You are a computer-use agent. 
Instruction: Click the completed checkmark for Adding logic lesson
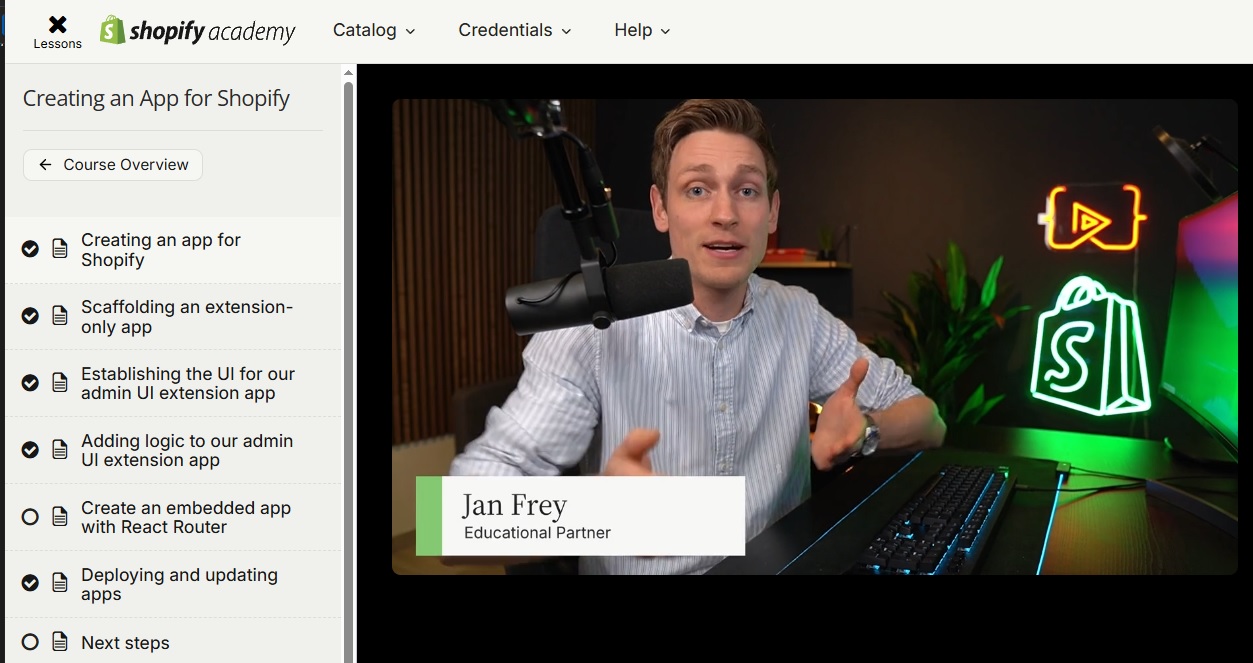point(30,449)
